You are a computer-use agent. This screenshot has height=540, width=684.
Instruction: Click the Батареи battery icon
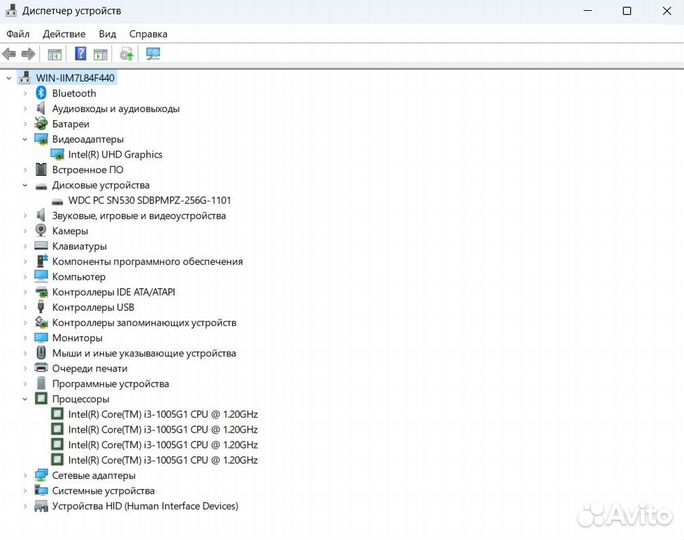pos(41,123)
